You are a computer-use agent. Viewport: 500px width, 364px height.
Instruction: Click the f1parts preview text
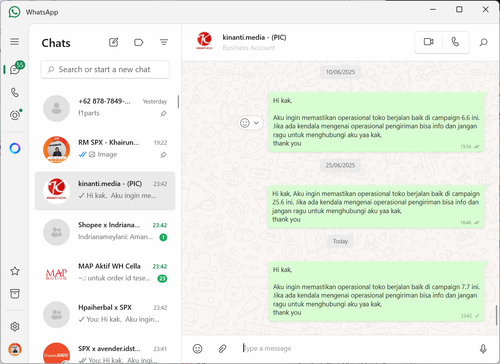[89, 113]
